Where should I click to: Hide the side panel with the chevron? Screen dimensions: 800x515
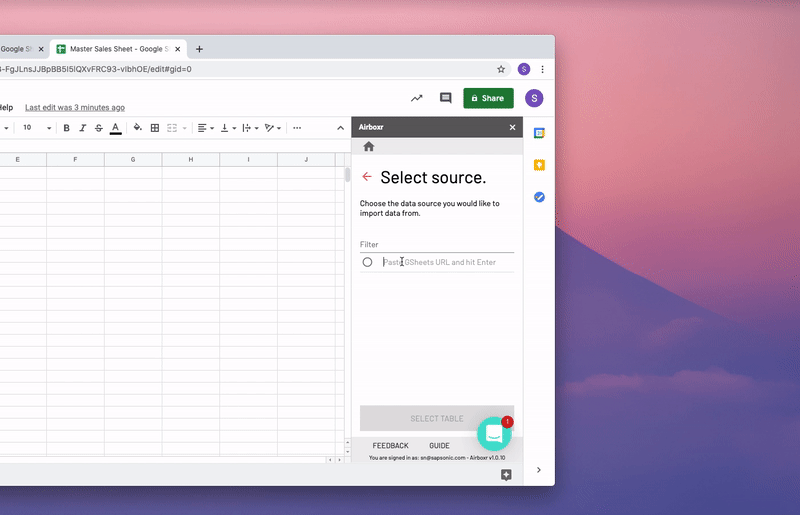coord(539,470)
